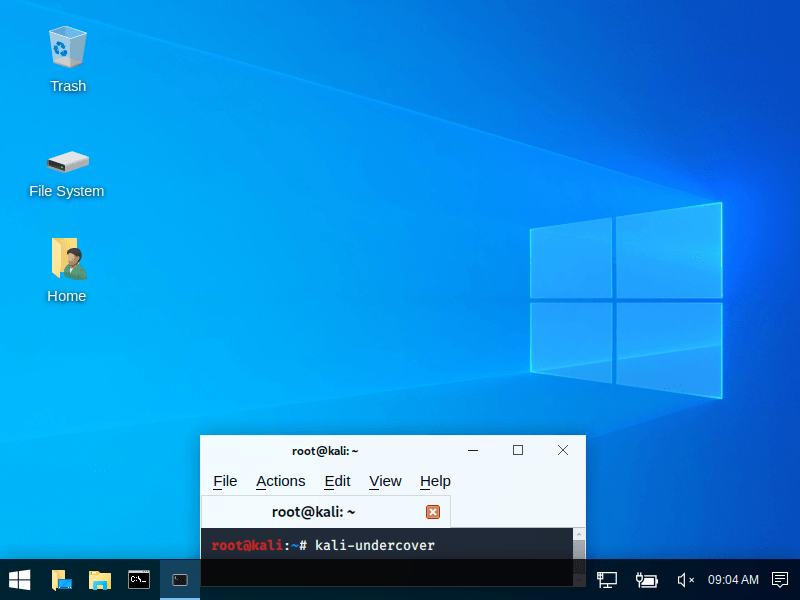800x600 pixels.
Task: Open the terminal Actions menu
Action: (x=281, y=481)
